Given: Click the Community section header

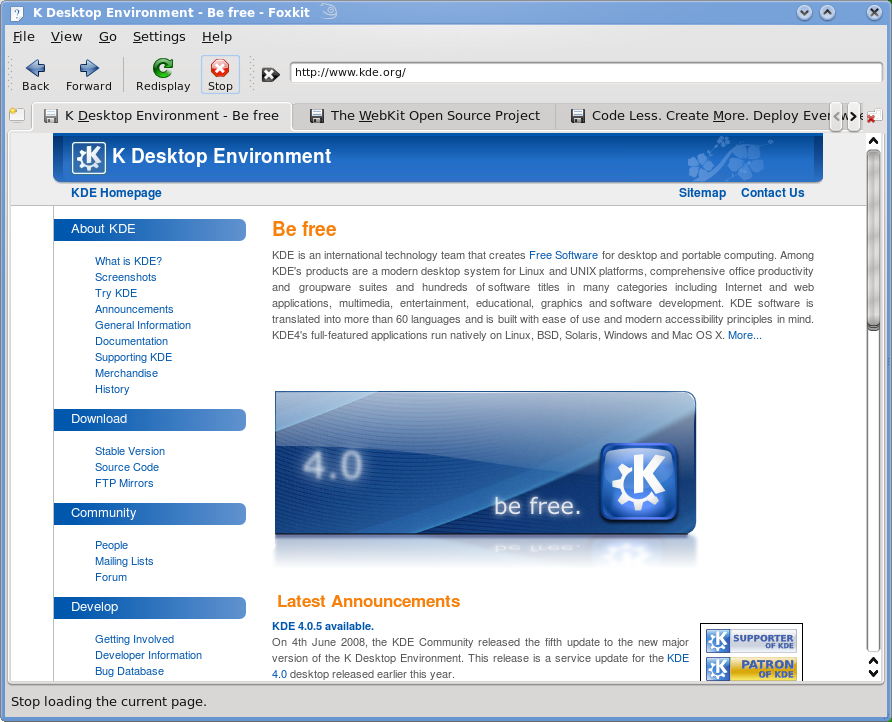Looking at the screenshot, I should coord(150,513).
